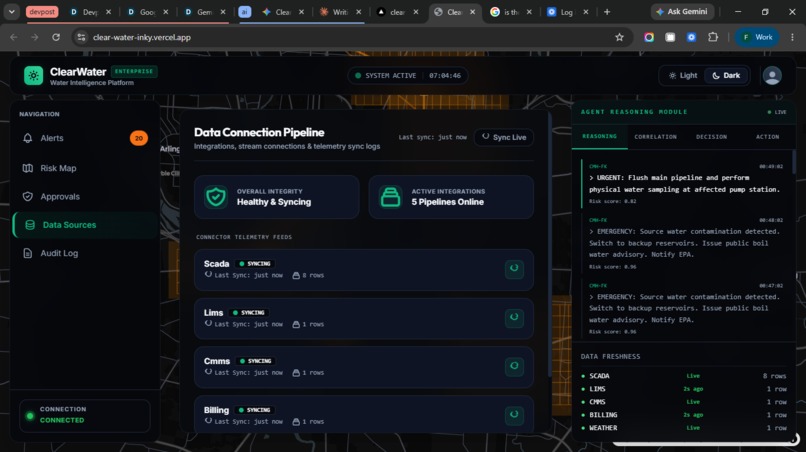Click the site information icon in address bar
This screenshot has height=452, width=806.
(81, 37)
